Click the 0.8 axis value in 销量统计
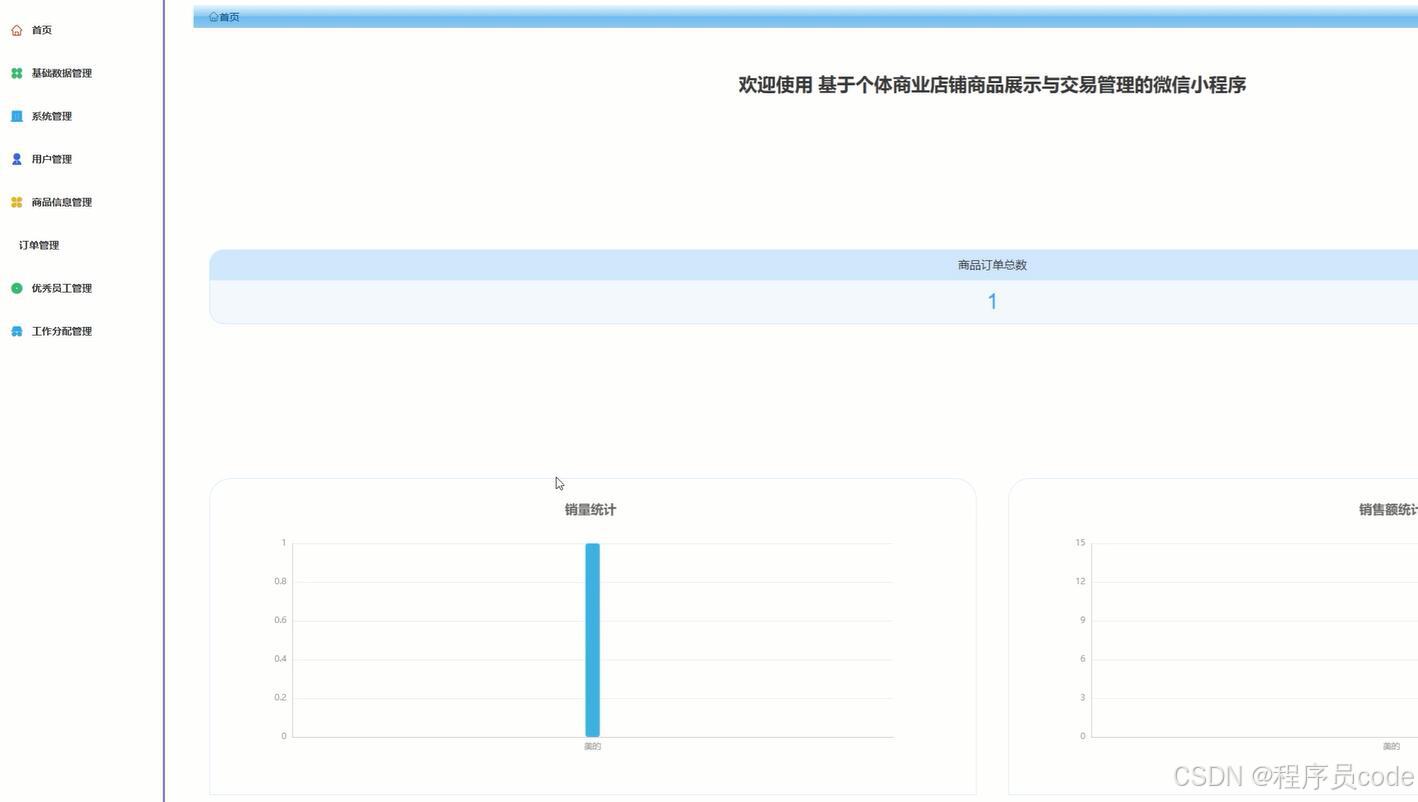The height and width of the screenshot is (802, 1418). point(280,581)
